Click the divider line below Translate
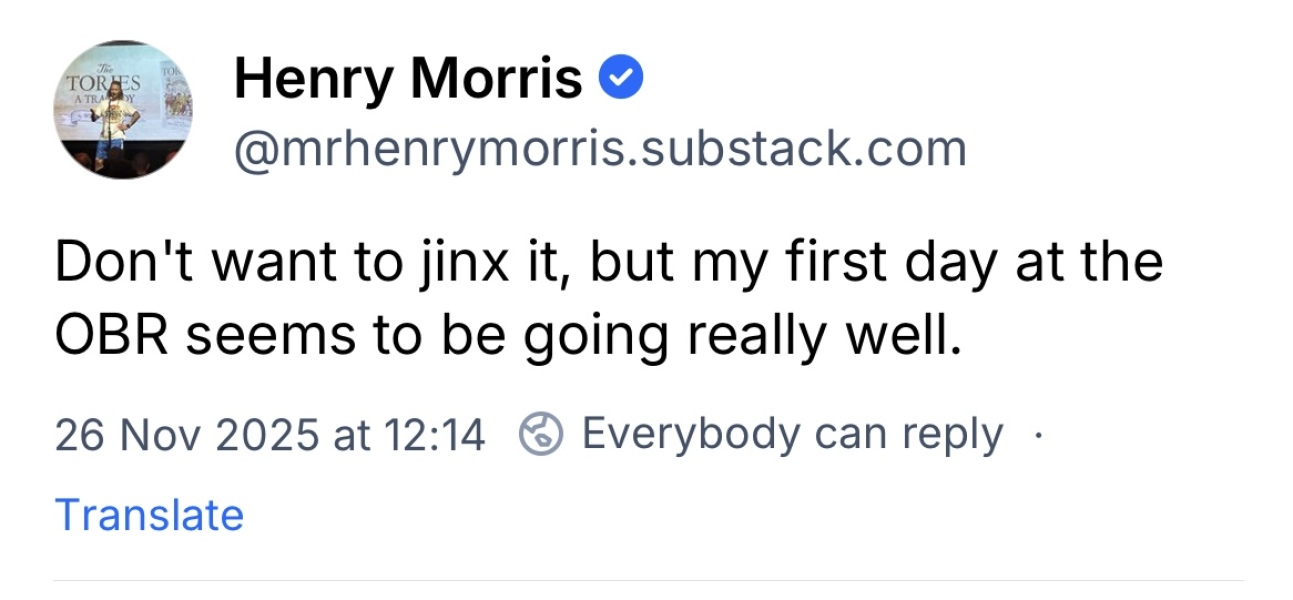Screen dimensions: 1293x600 [x=648, y=580]
